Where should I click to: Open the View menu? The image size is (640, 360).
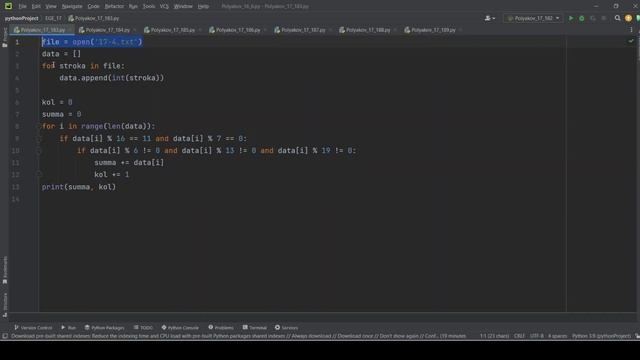click(x=51, y=7)
